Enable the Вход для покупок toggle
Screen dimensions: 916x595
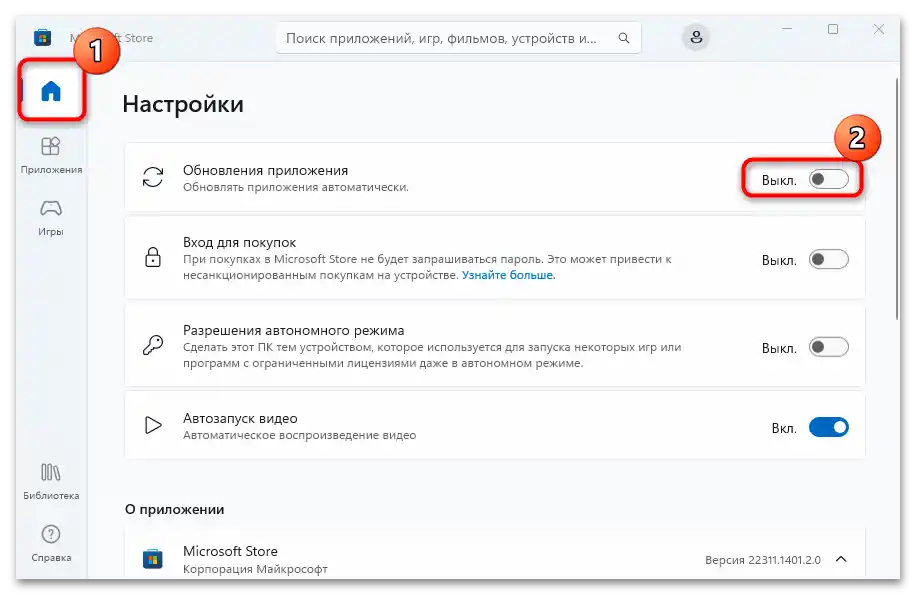coord(828,258)
